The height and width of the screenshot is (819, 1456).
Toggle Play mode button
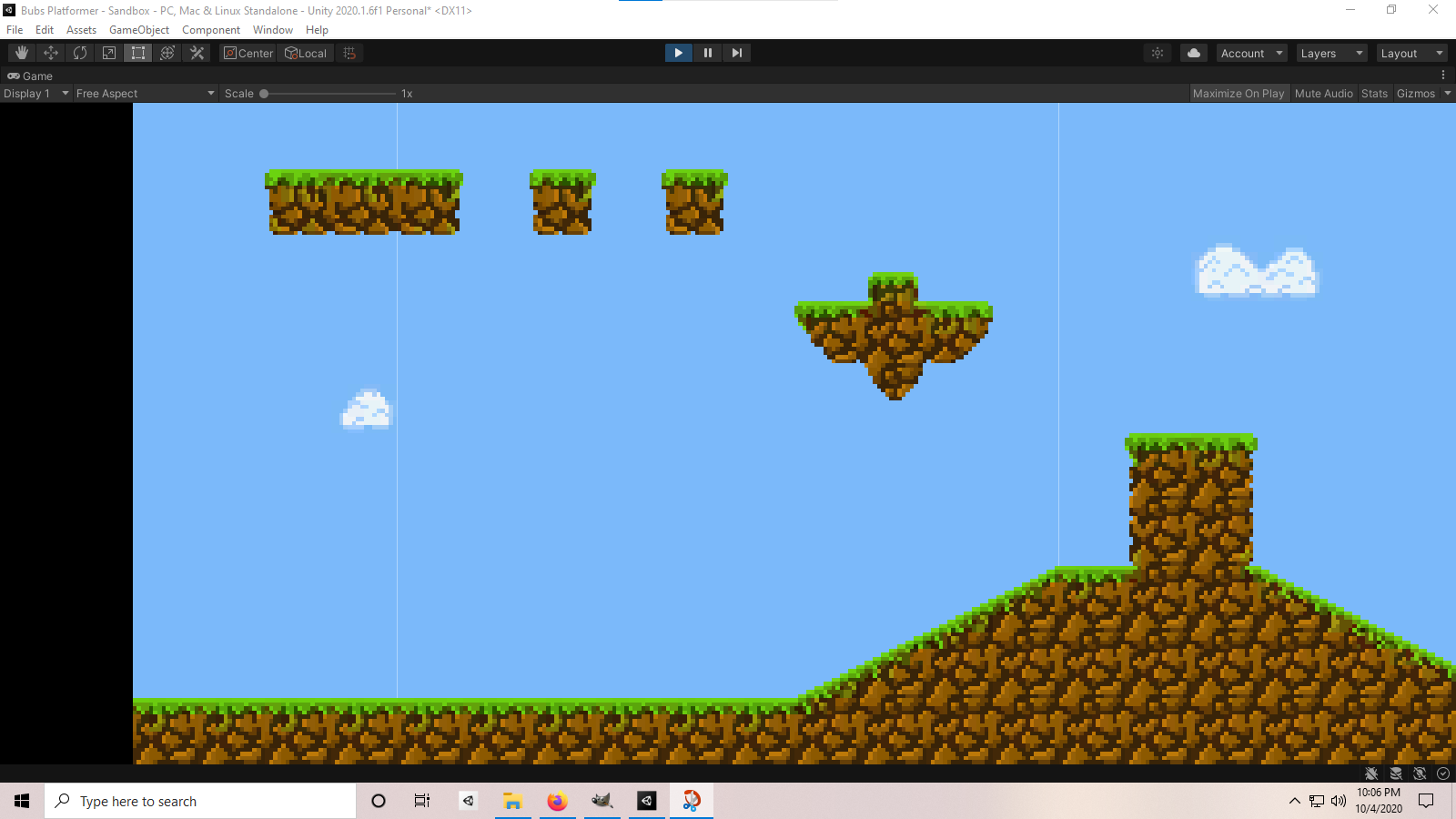(679, 53)
